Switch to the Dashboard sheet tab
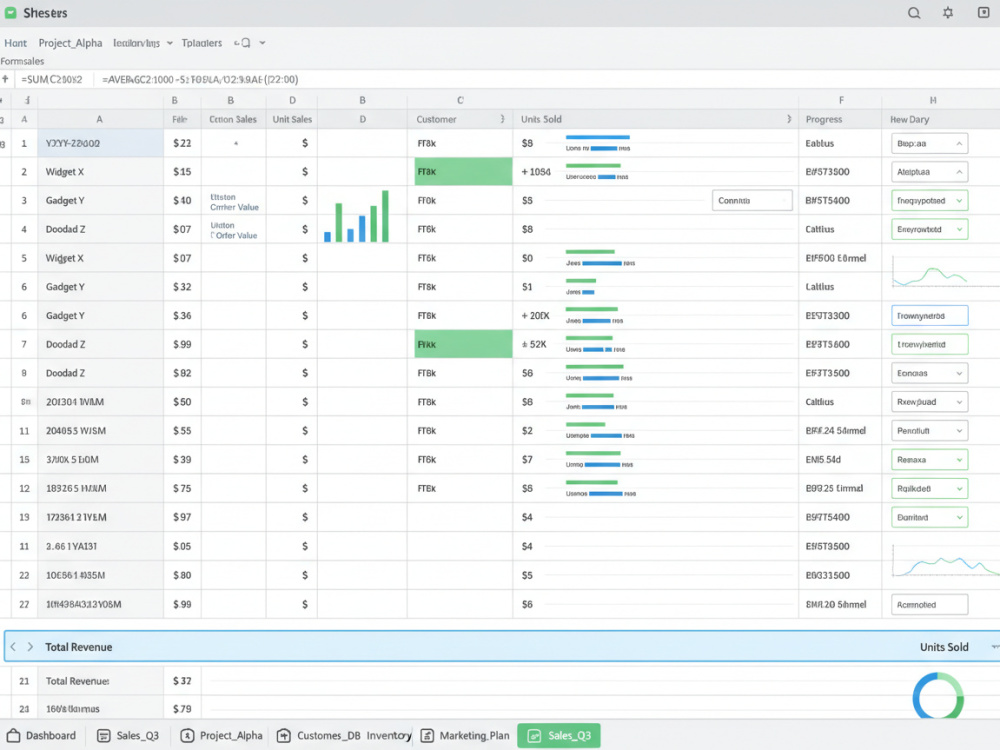This screenshot has height=750, width=1000. [x=41, y=735]
